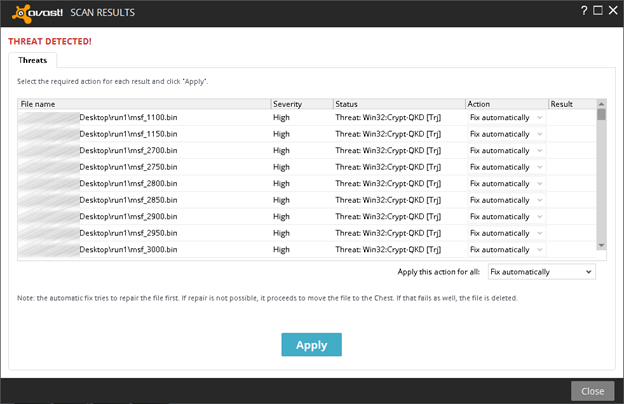Close window using the title bar X

point(612,10)
